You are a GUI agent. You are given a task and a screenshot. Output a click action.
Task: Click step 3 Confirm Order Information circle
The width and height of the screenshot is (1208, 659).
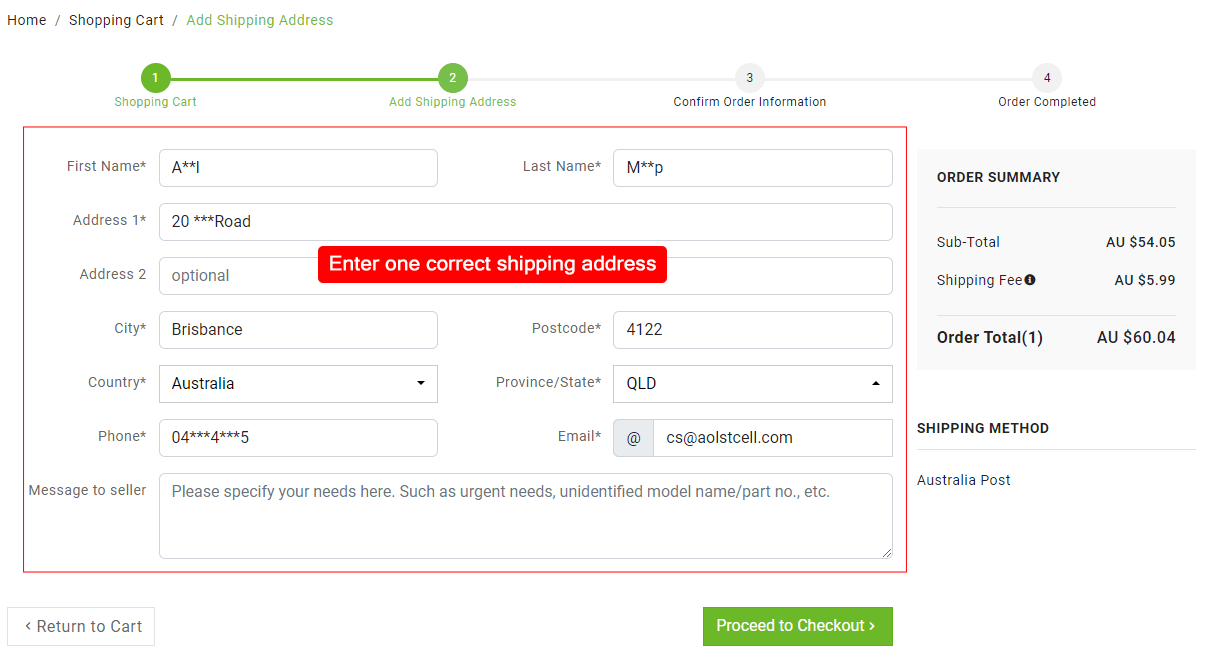(x=749, y=78)
